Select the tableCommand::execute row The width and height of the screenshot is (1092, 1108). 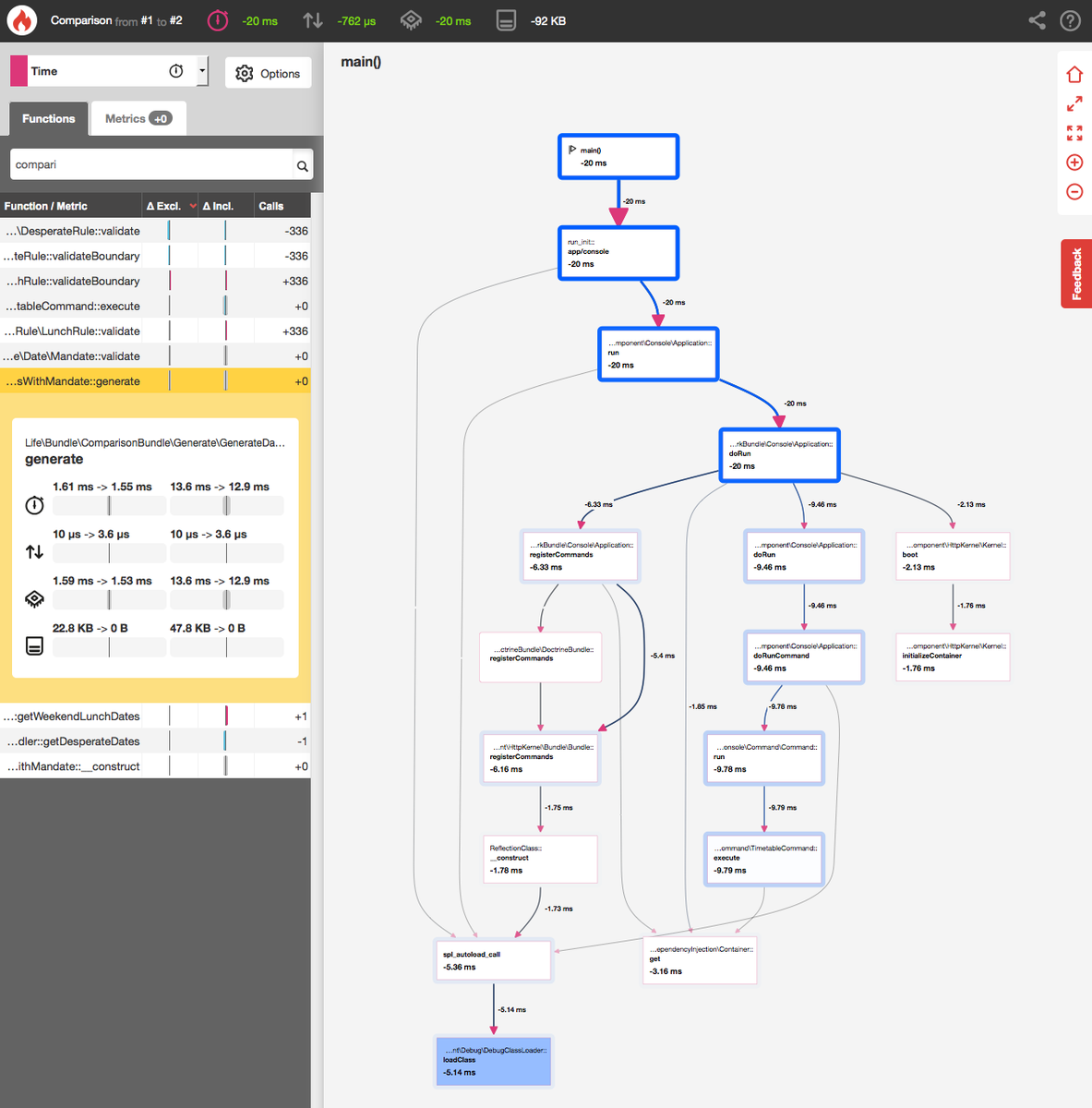(x=155, y=306)
